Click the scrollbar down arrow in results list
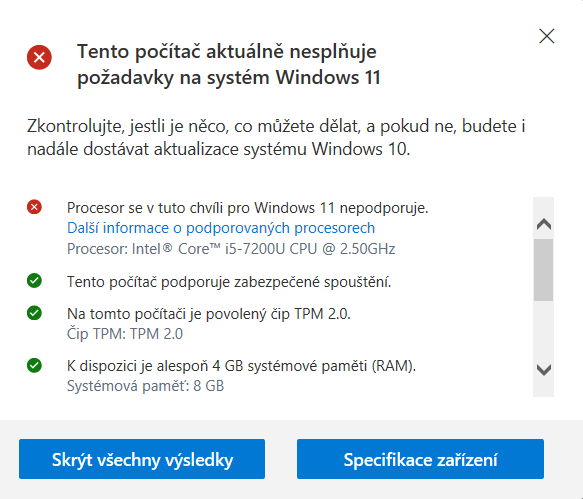The image size is (583, 499). pos(544,370)
